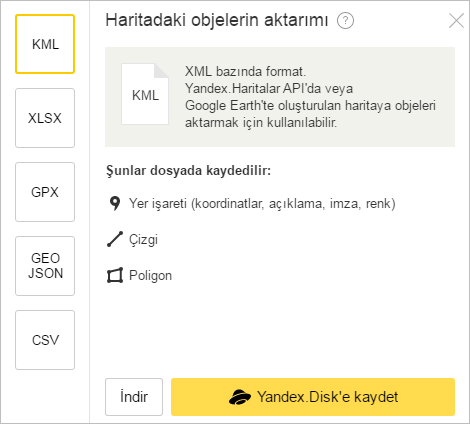This screenshot has width=470, height=424.
Task: Click the Poligon label text
Action: tap(150, 276)
